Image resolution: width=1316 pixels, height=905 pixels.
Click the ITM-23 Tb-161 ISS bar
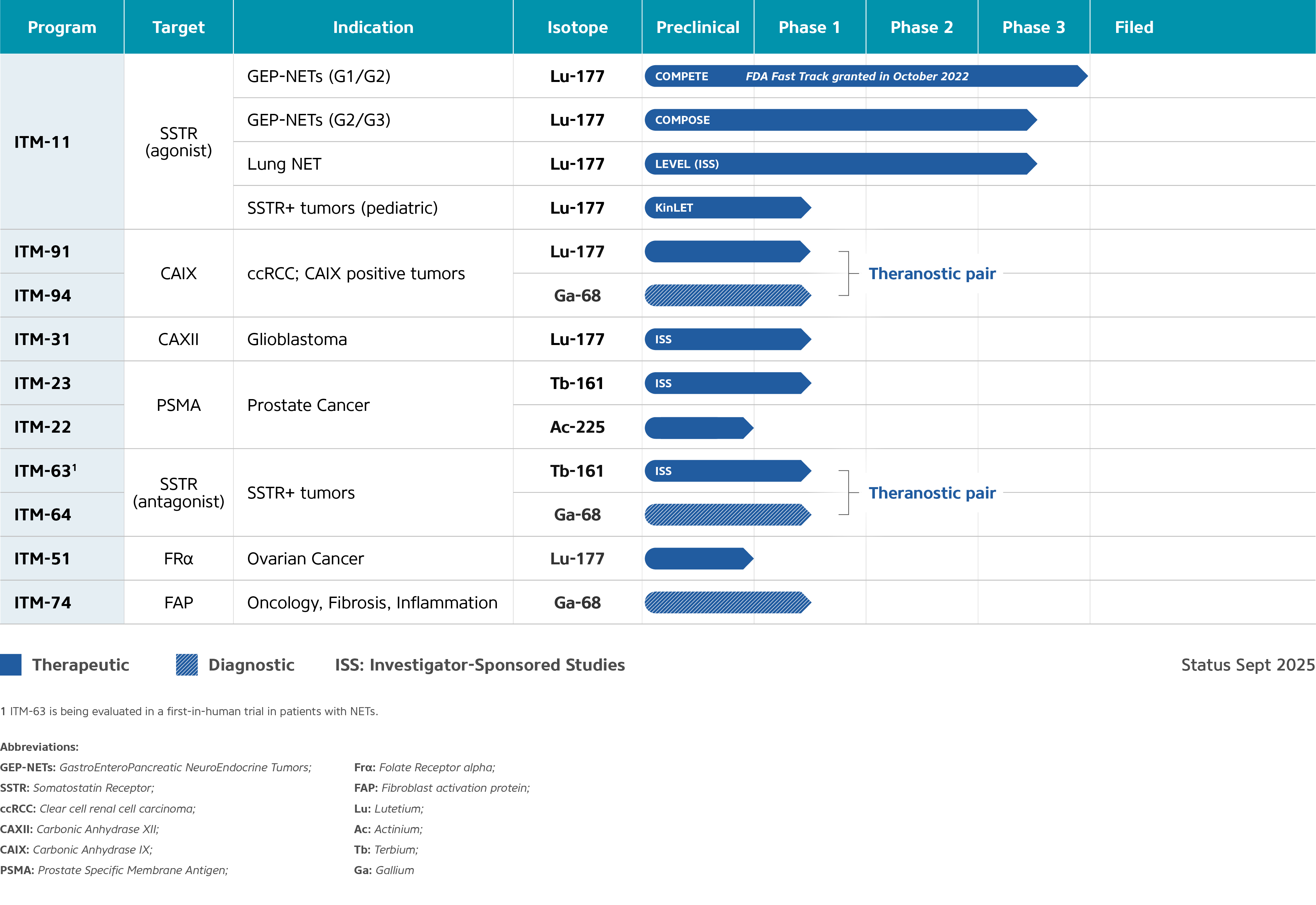tap(727, 383)
